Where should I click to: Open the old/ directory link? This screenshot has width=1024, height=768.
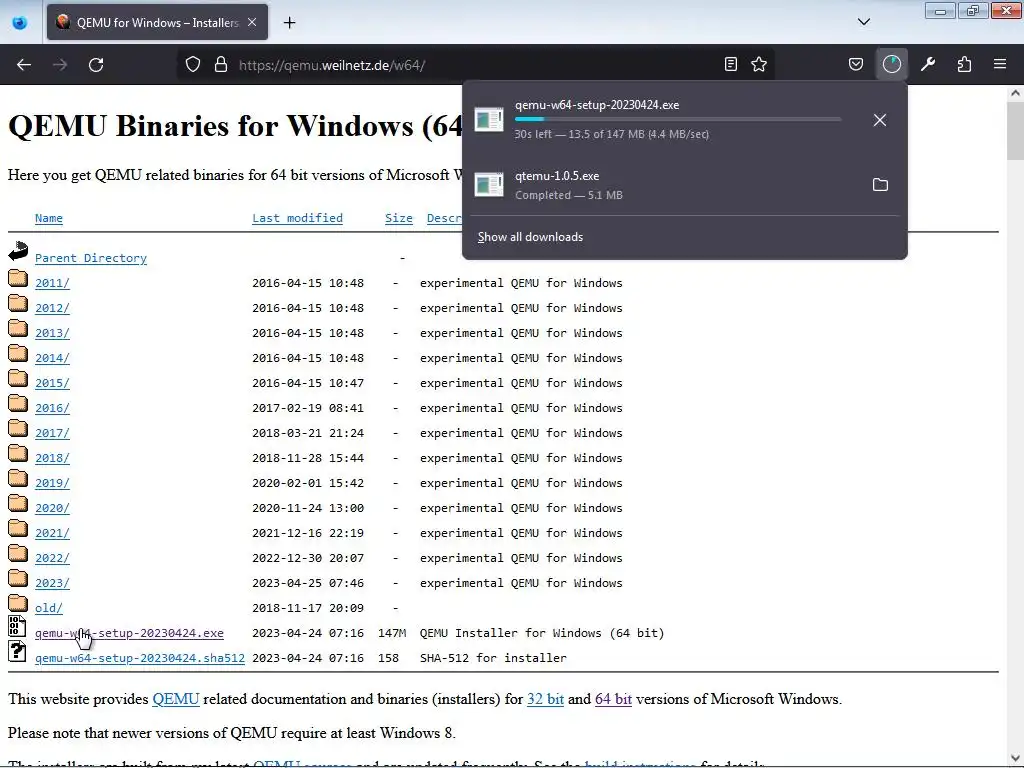[x=49, y=608]
